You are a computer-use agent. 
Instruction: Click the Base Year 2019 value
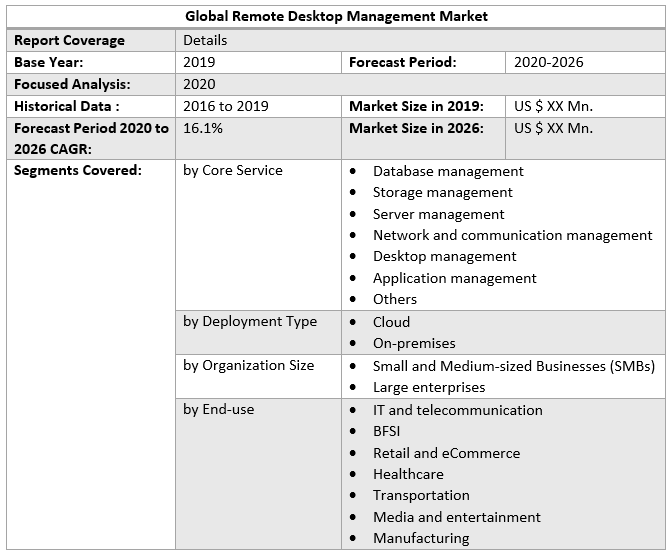tap(200, 62)
